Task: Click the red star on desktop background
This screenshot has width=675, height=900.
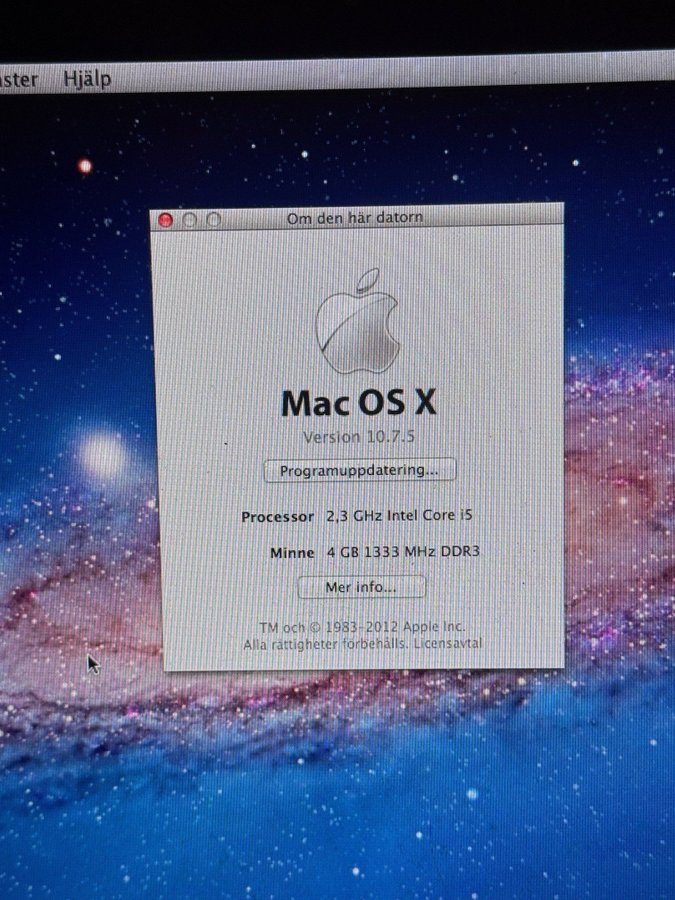Action: (85, 166)
